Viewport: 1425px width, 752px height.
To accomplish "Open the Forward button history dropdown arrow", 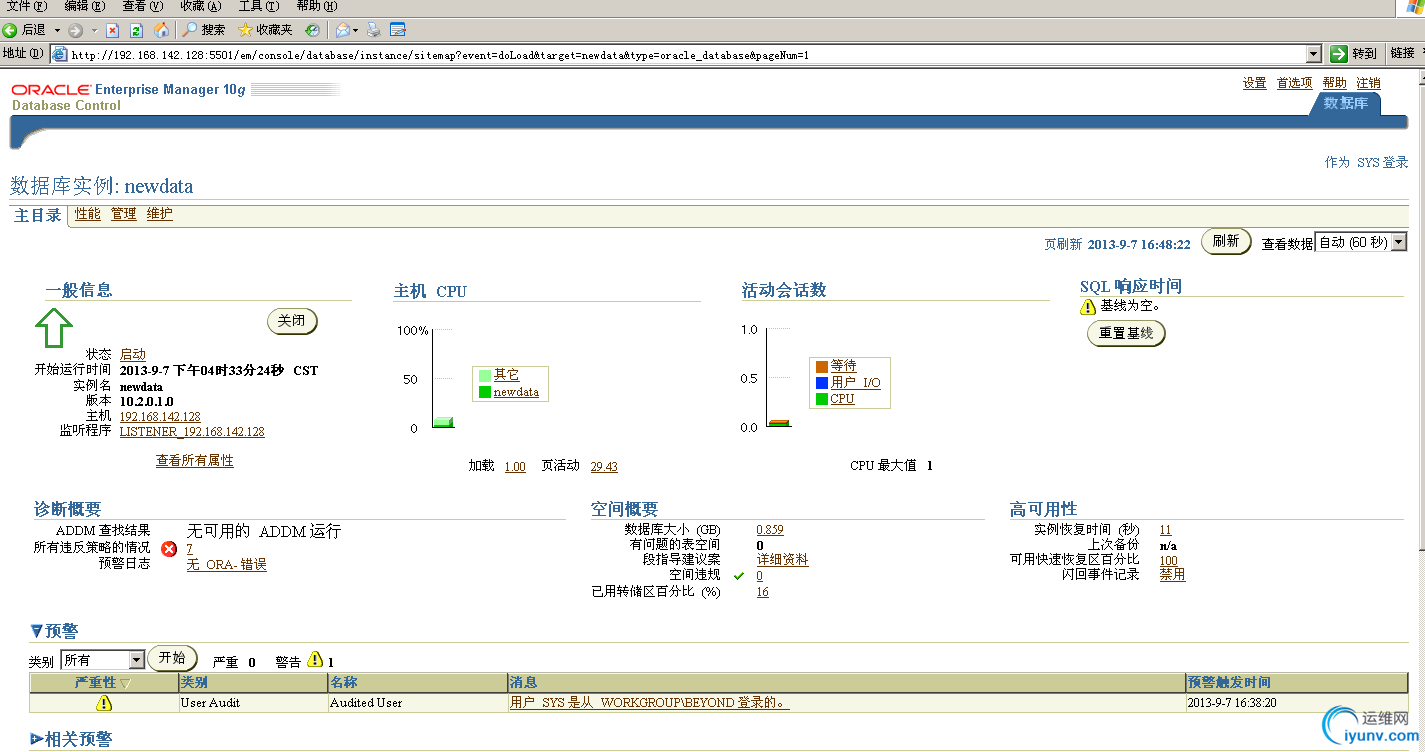I will click(94, 30).
